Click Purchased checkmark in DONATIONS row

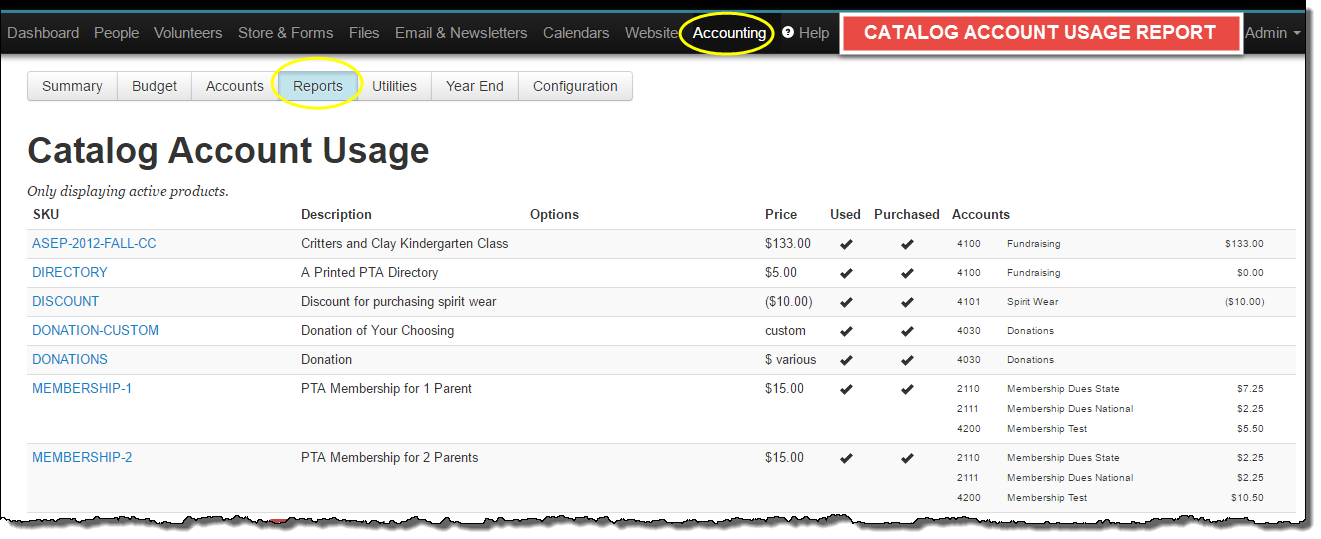(907, 360)
